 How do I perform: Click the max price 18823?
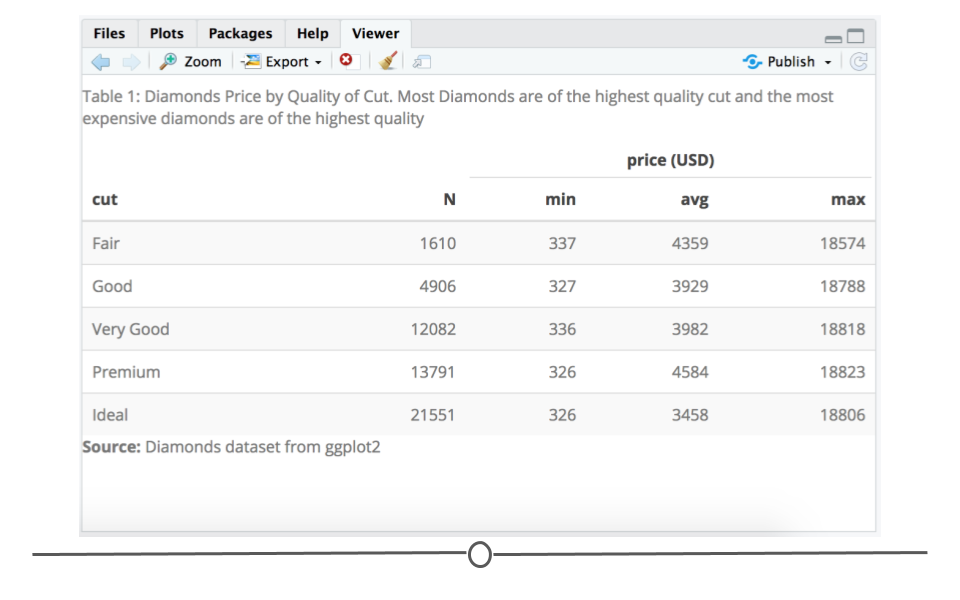tap(842, 372)
